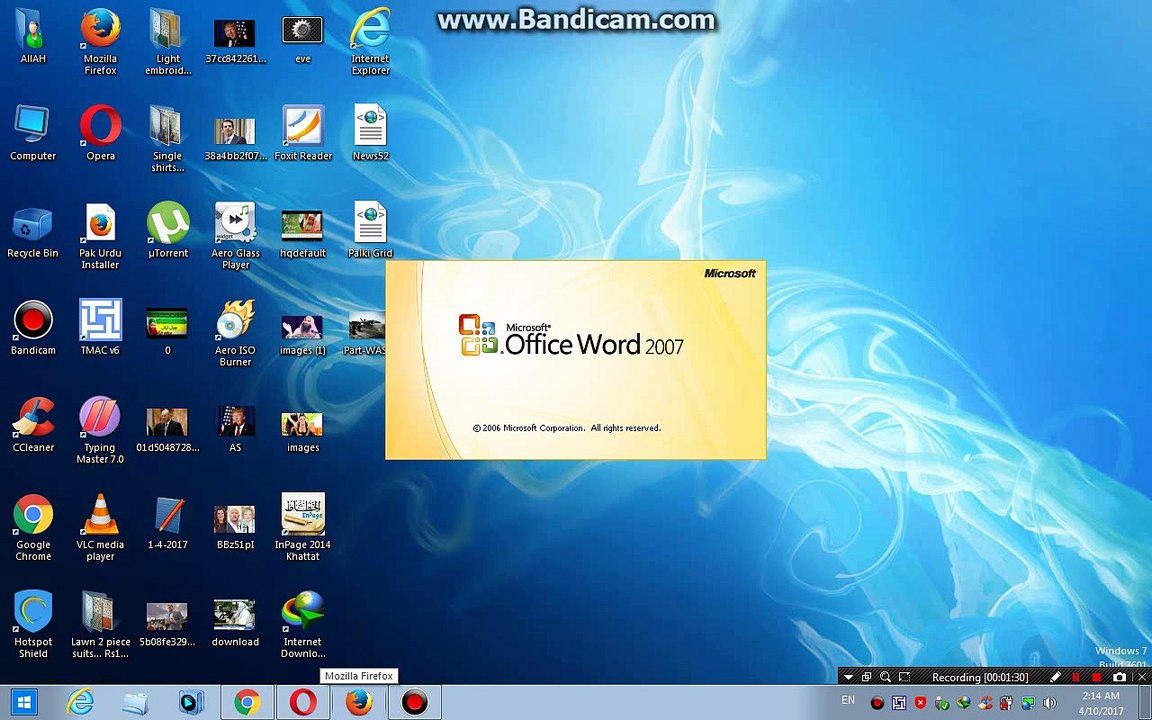Select the download image file
Screen dimensions: 1152x720
click(235, 623)
